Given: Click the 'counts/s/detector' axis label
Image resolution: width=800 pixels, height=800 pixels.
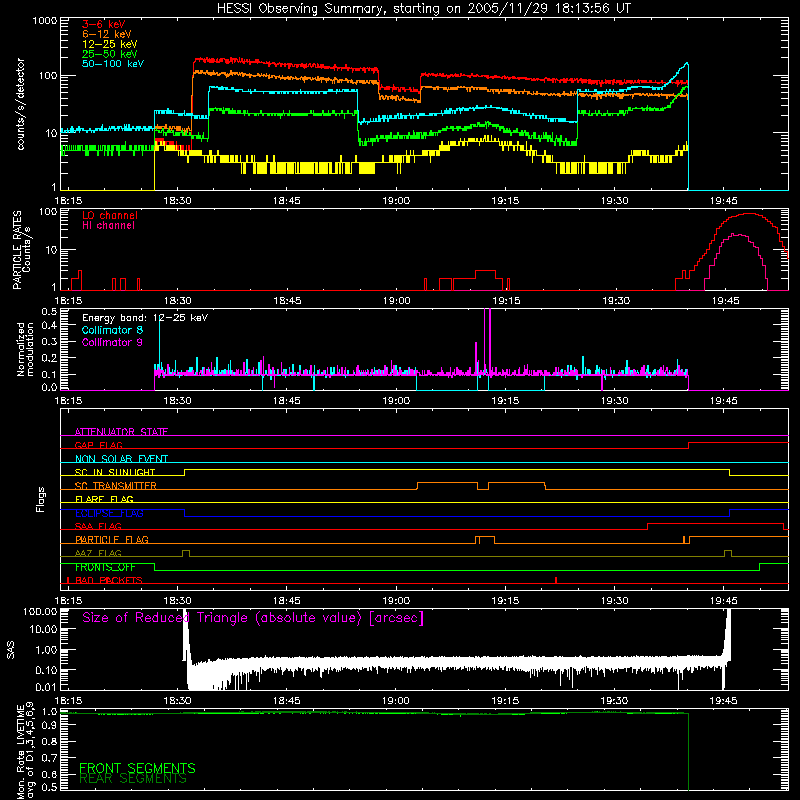Looking at the screenshot, I should tap(21, 104).
